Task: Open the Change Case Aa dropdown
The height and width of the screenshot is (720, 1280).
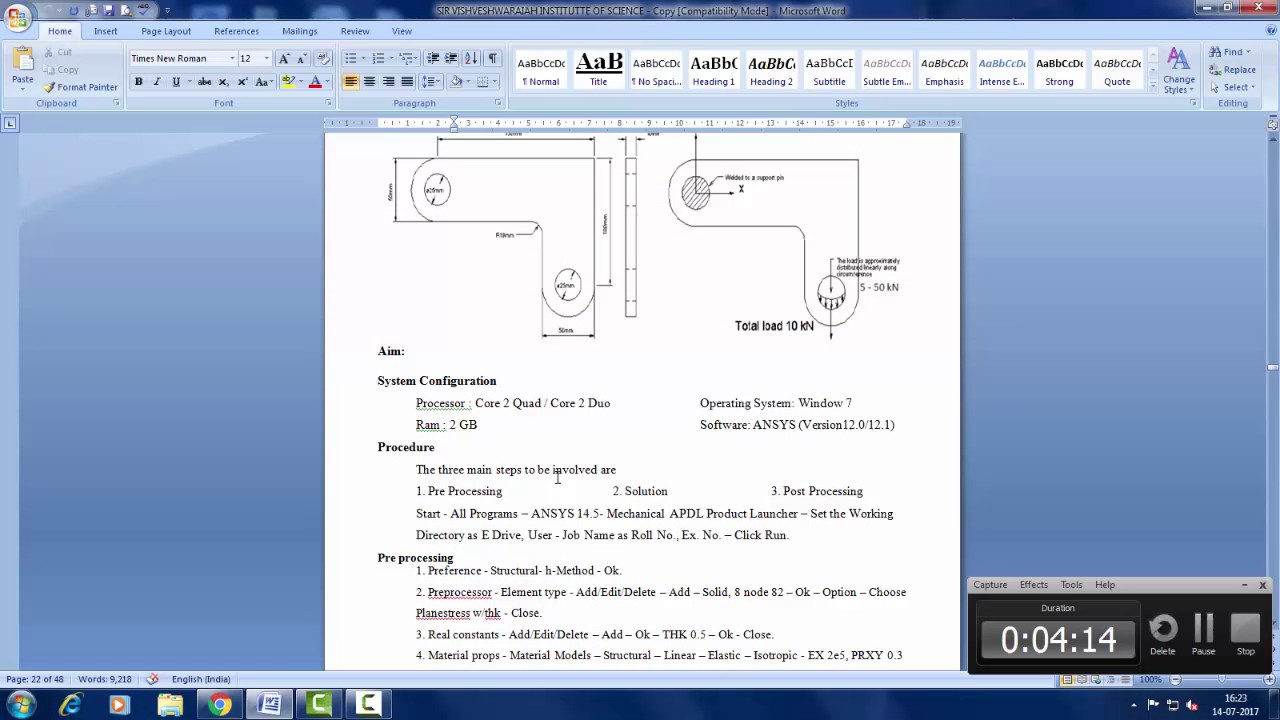Action: point(264,81)
